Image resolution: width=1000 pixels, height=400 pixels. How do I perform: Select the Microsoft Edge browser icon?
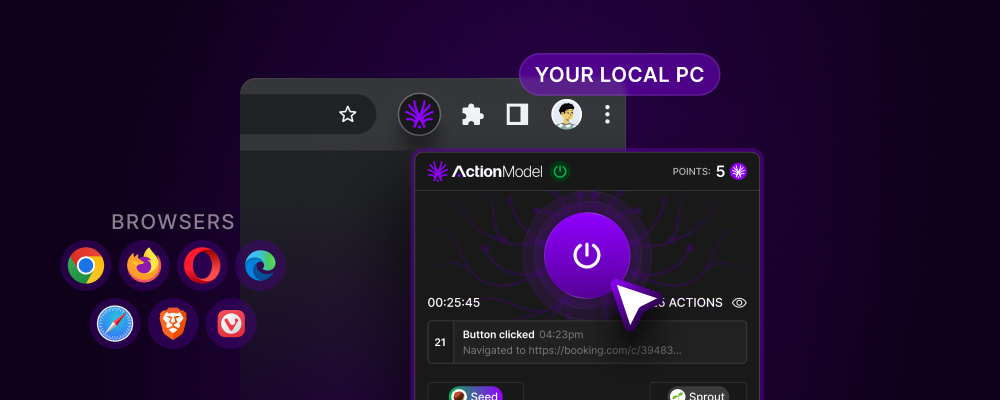tap(260, 265)
